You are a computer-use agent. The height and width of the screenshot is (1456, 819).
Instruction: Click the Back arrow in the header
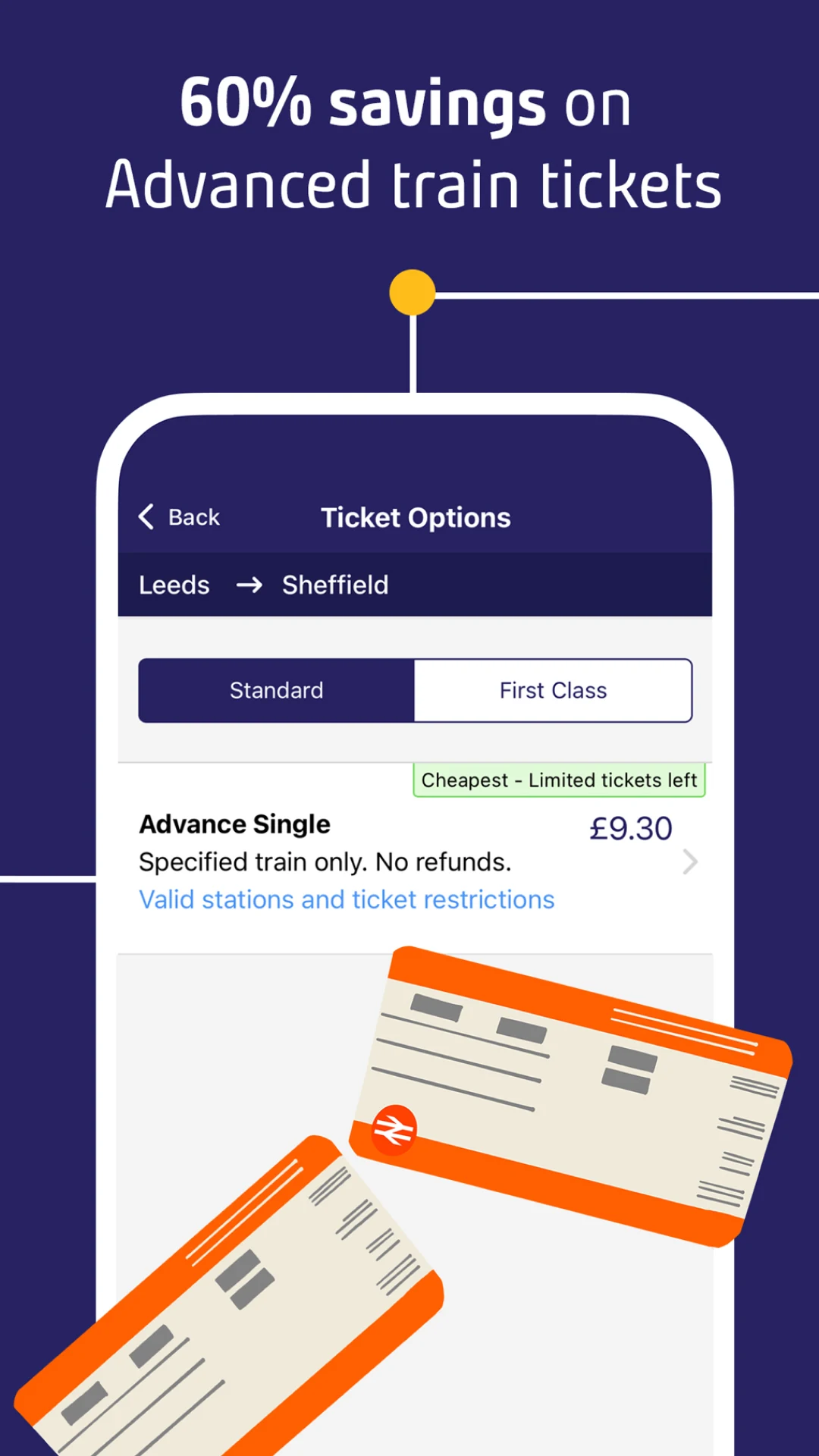click(x=146, y=516)
